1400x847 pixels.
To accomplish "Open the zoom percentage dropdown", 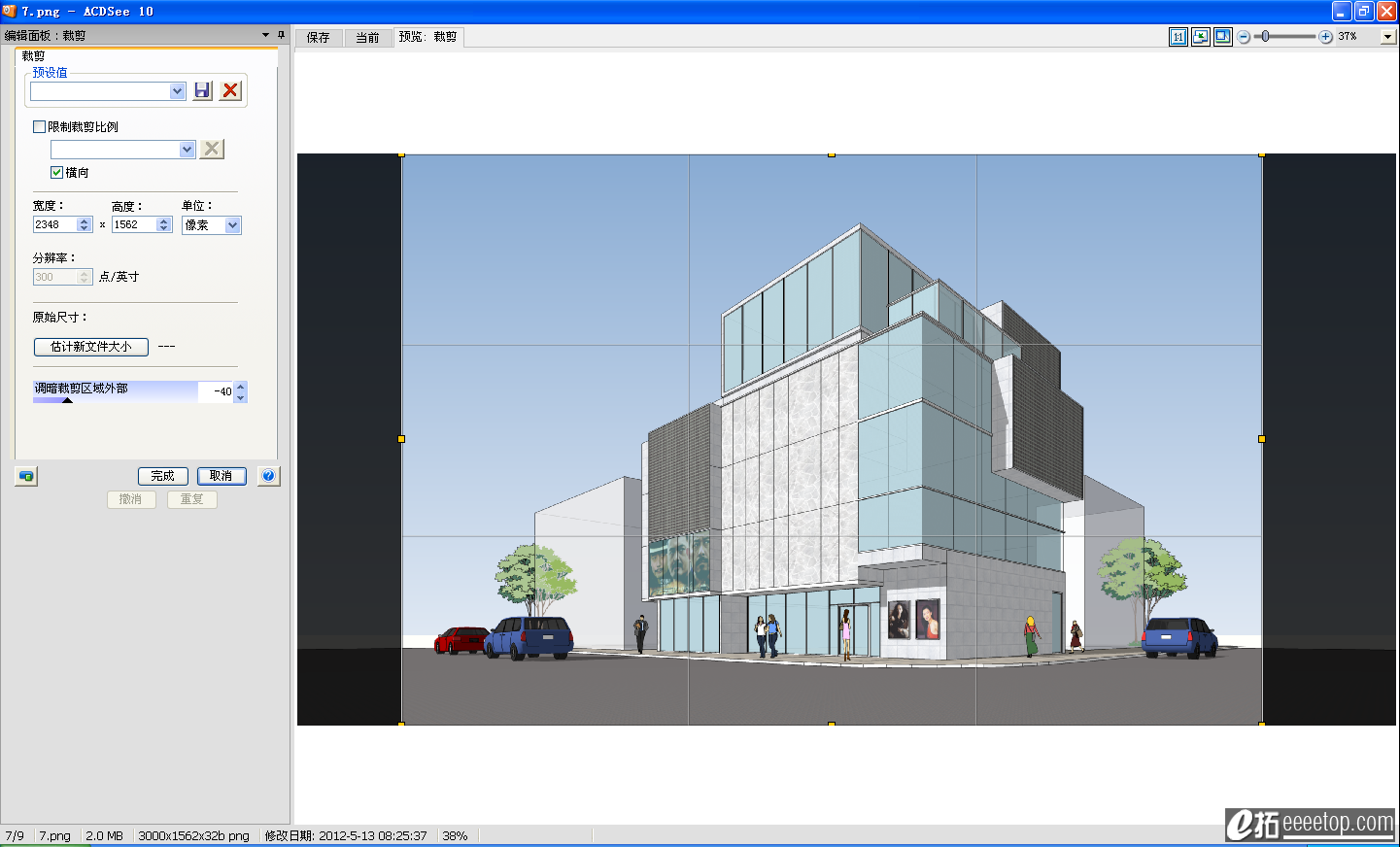I will [1387, 37].
